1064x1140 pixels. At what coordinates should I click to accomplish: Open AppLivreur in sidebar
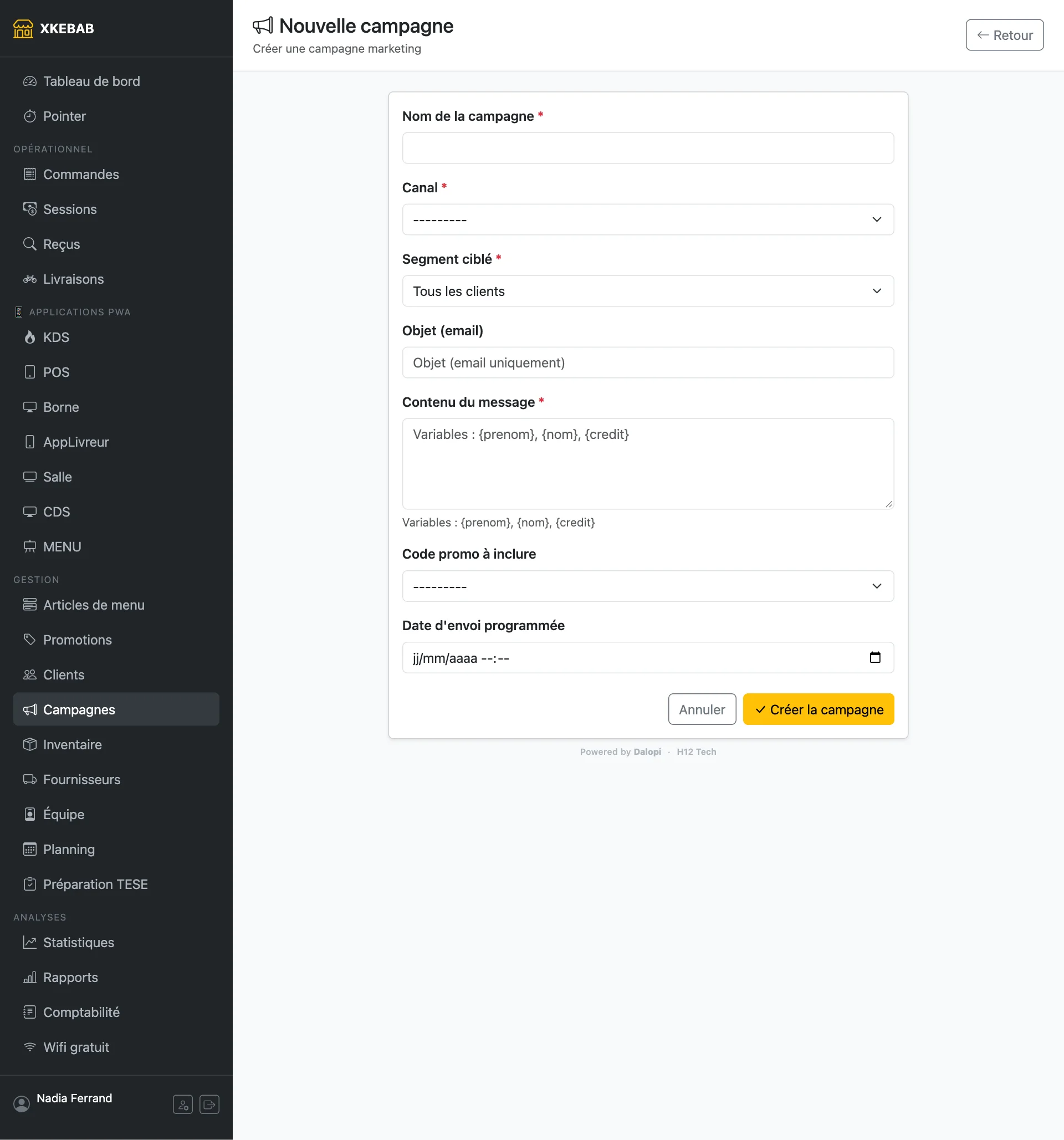(116, 442)
